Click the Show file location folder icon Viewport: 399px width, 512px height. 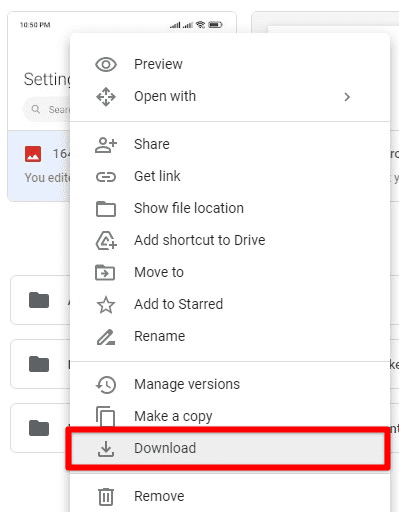coord(106,209)
